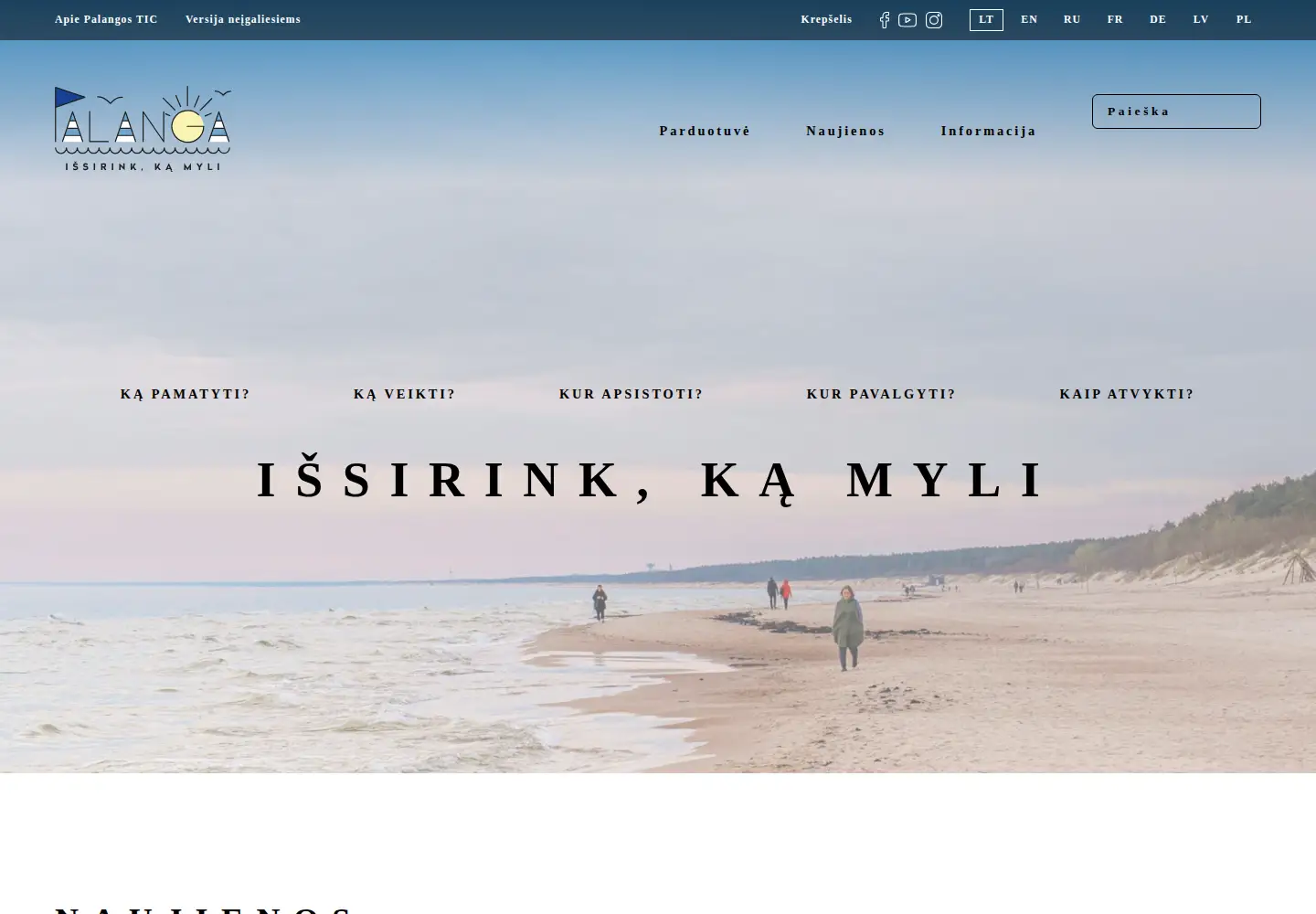The height and width of the screenshot is (914, 1316).
Task: Select the KUR PAVALGYTI? section
Action: (881, 394)
